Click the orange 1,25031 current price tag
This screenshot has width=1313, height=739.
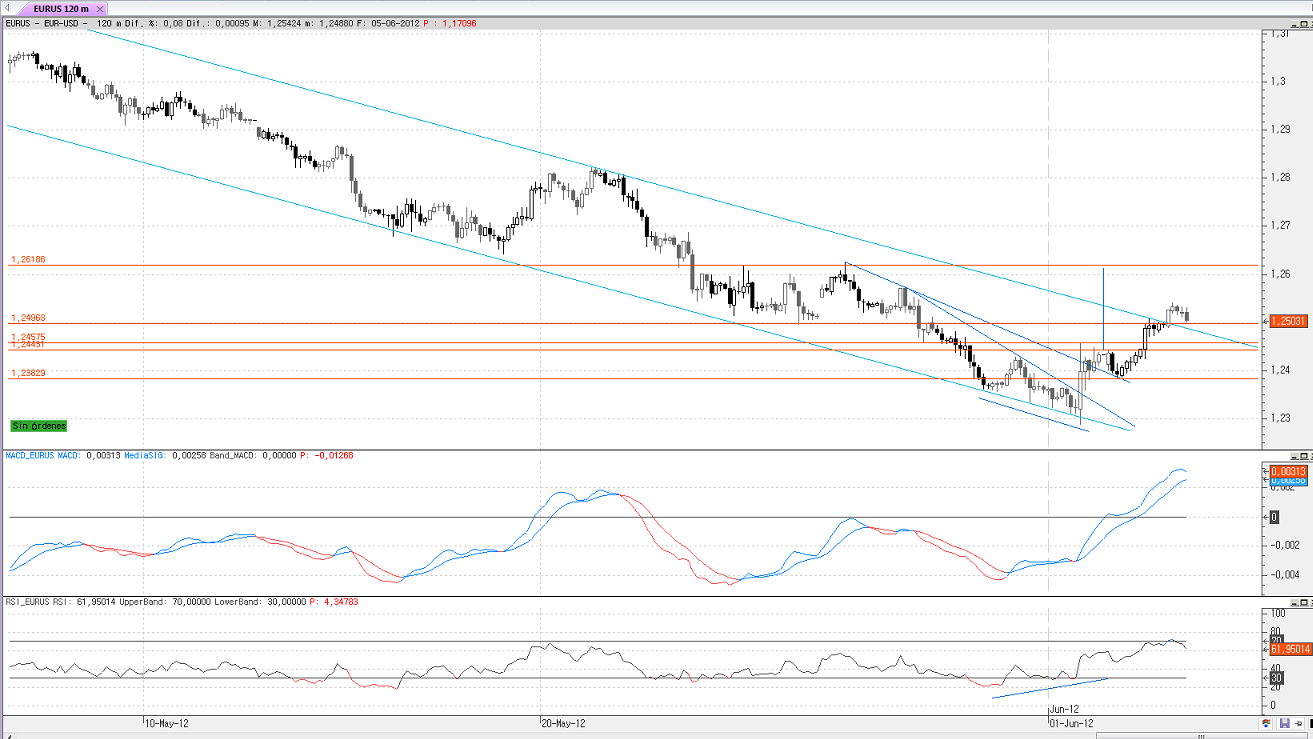[x=1288, y=321]
